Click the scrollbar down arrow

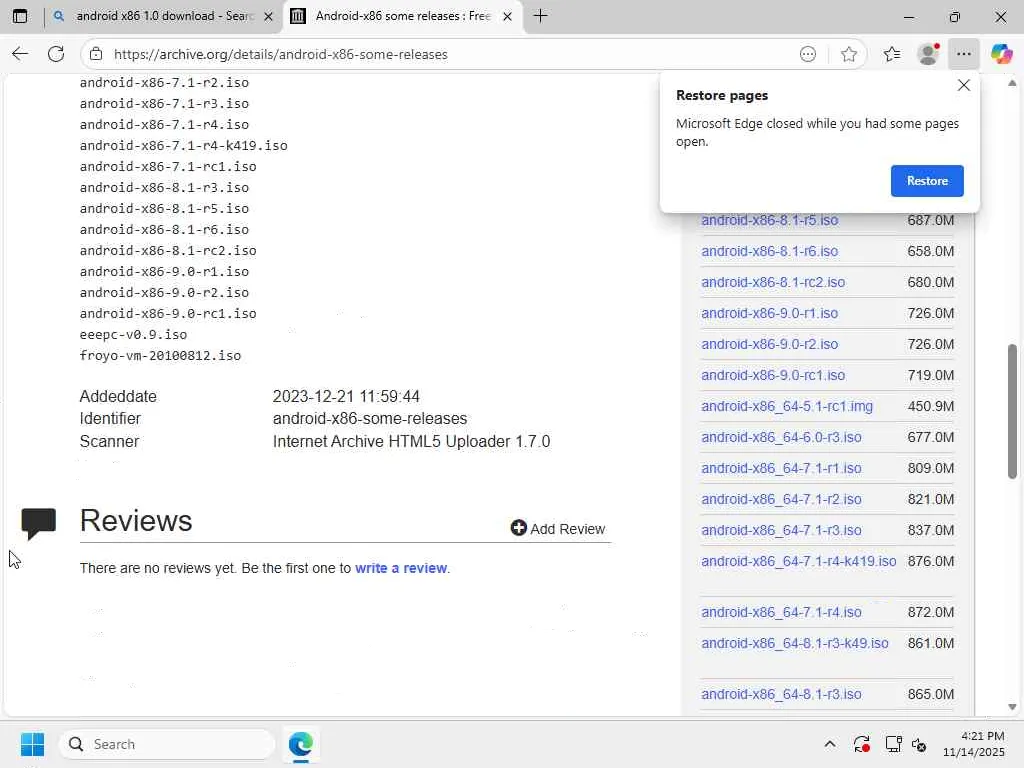[x=1012, y=707]
